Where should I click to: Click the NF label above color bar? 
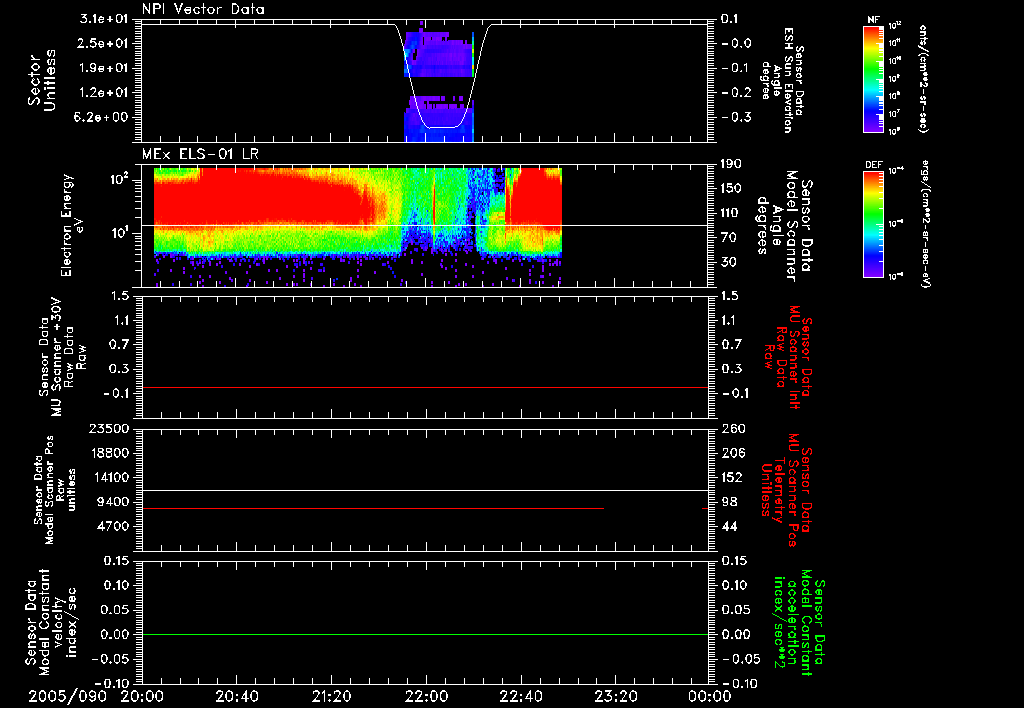(873, 20)
